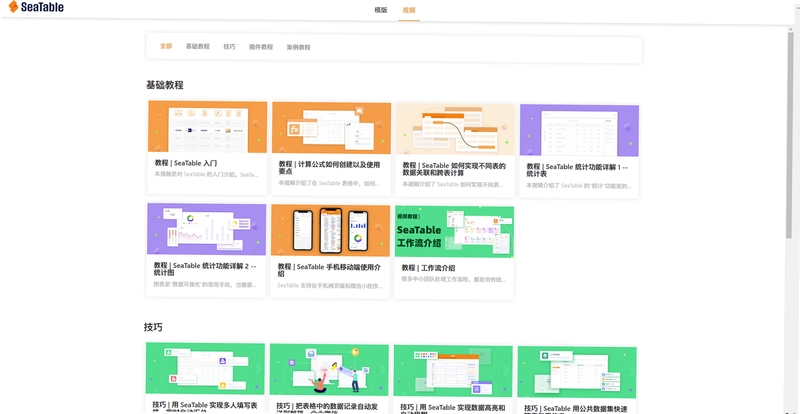Switch to the 模版 tab

pyautogui.click(x=381, y=10)
